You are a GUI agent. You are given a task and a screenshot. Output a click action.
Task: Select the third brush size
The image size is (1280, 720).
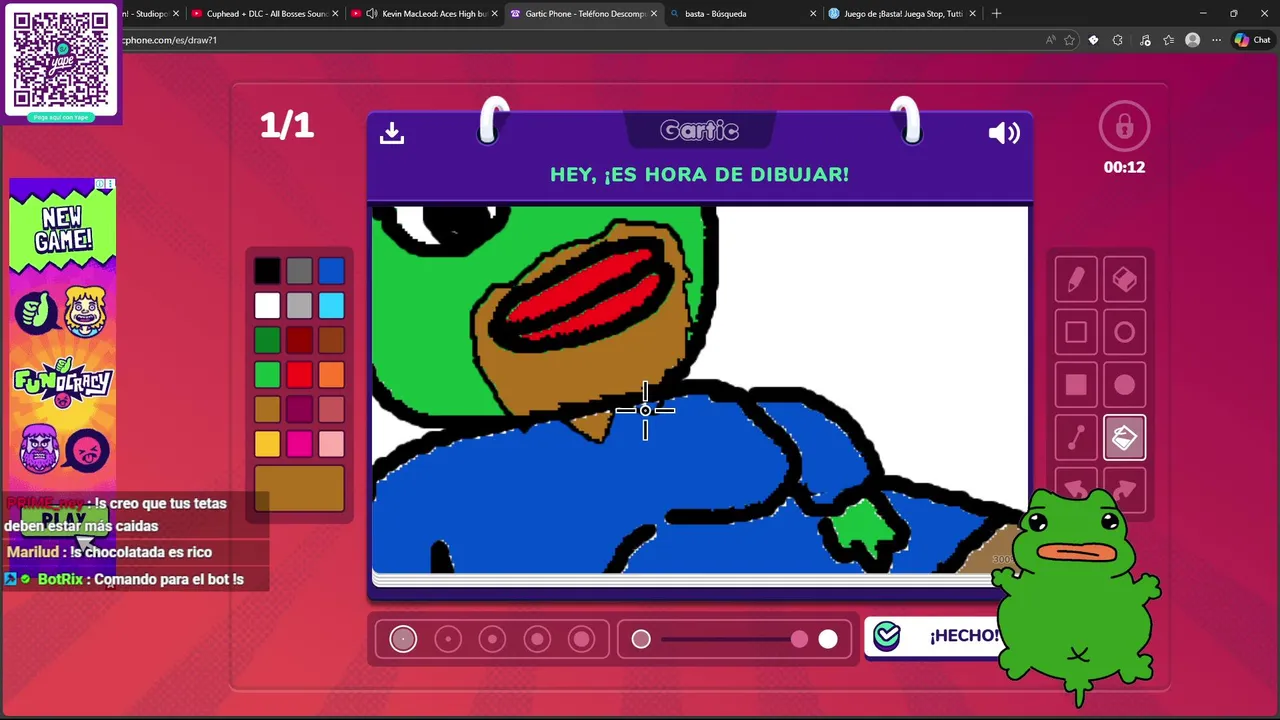pyautogui.click(x=492, y=639)
